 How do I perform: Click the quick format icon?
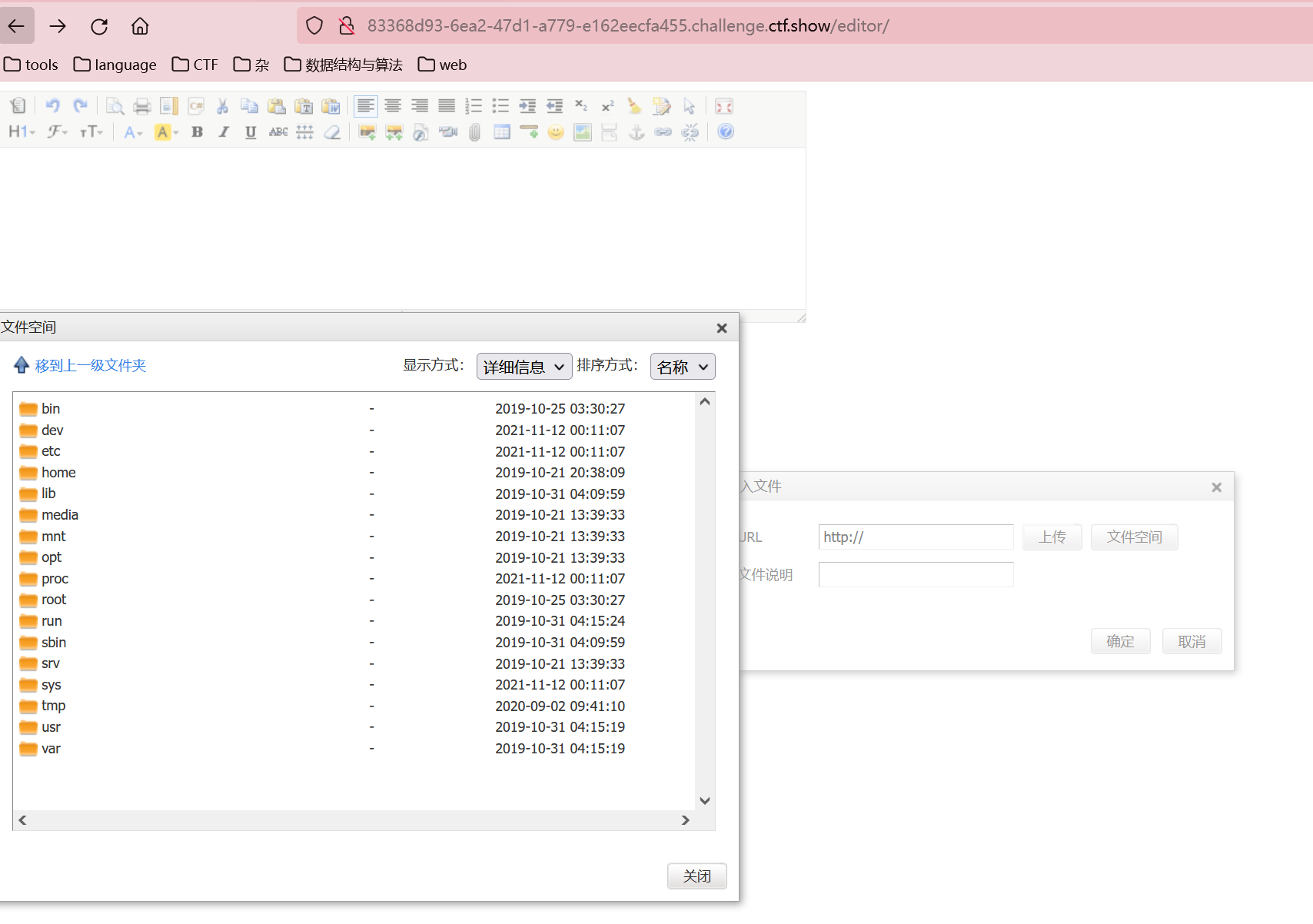point(661,106)
